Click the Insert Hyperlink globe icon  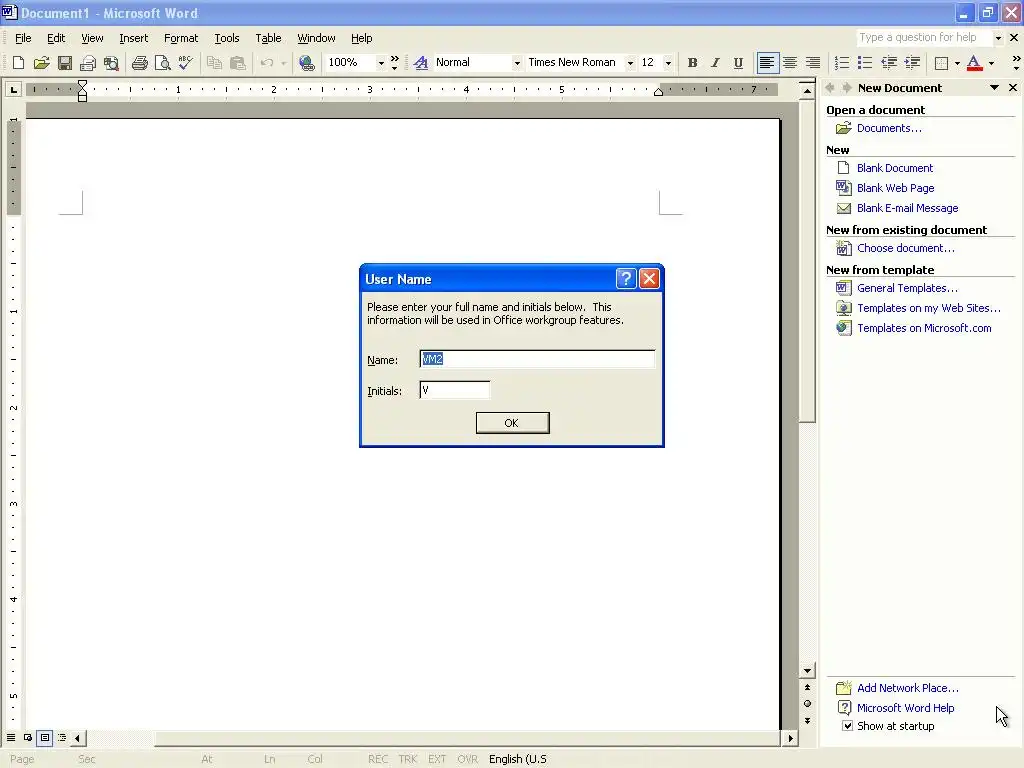[306, 63]
